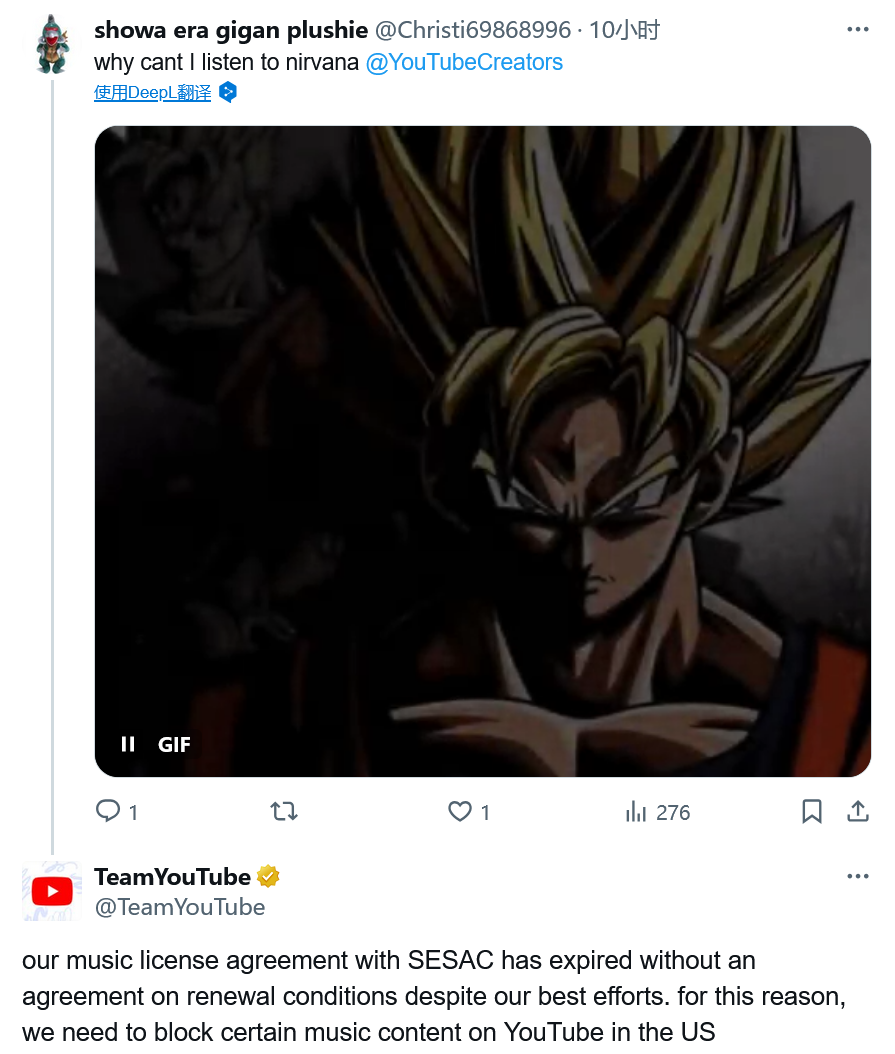Open showa era gigan plushie display name
Screen dimensions: 895x1054
231,30
